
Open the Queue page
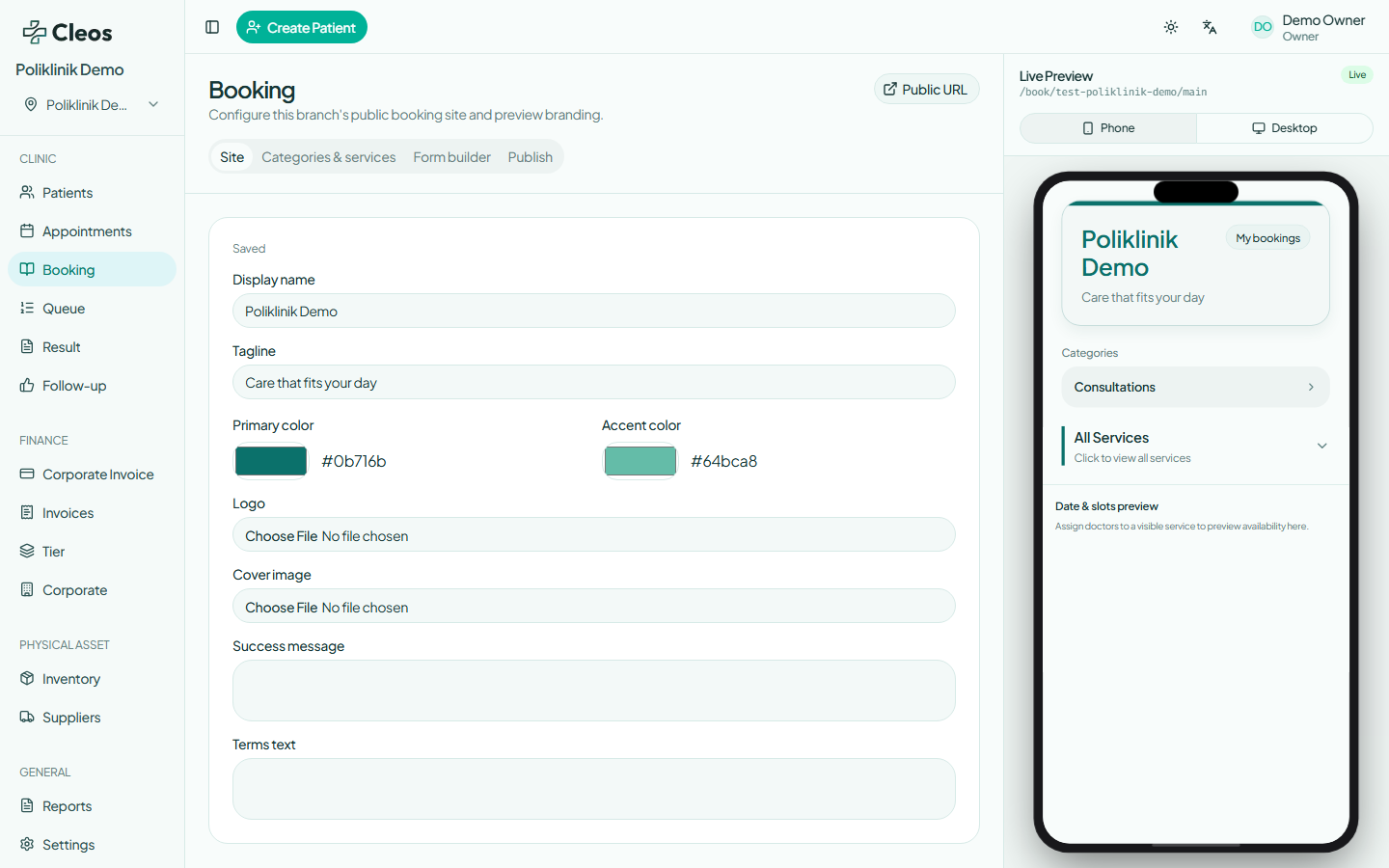point(92,309)
